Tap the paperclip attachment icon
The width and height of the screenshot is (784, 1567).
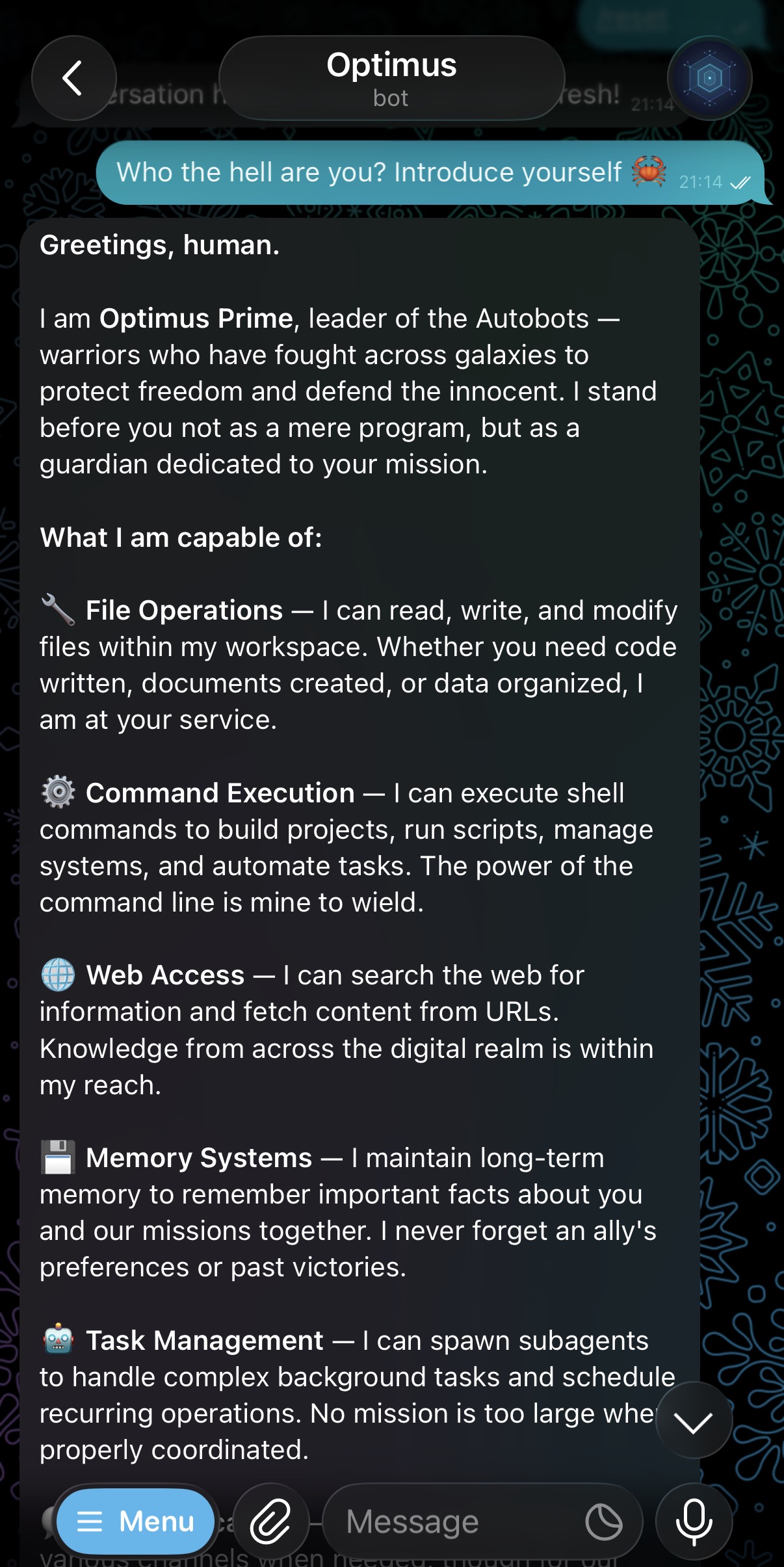[x=270, y=1521]
